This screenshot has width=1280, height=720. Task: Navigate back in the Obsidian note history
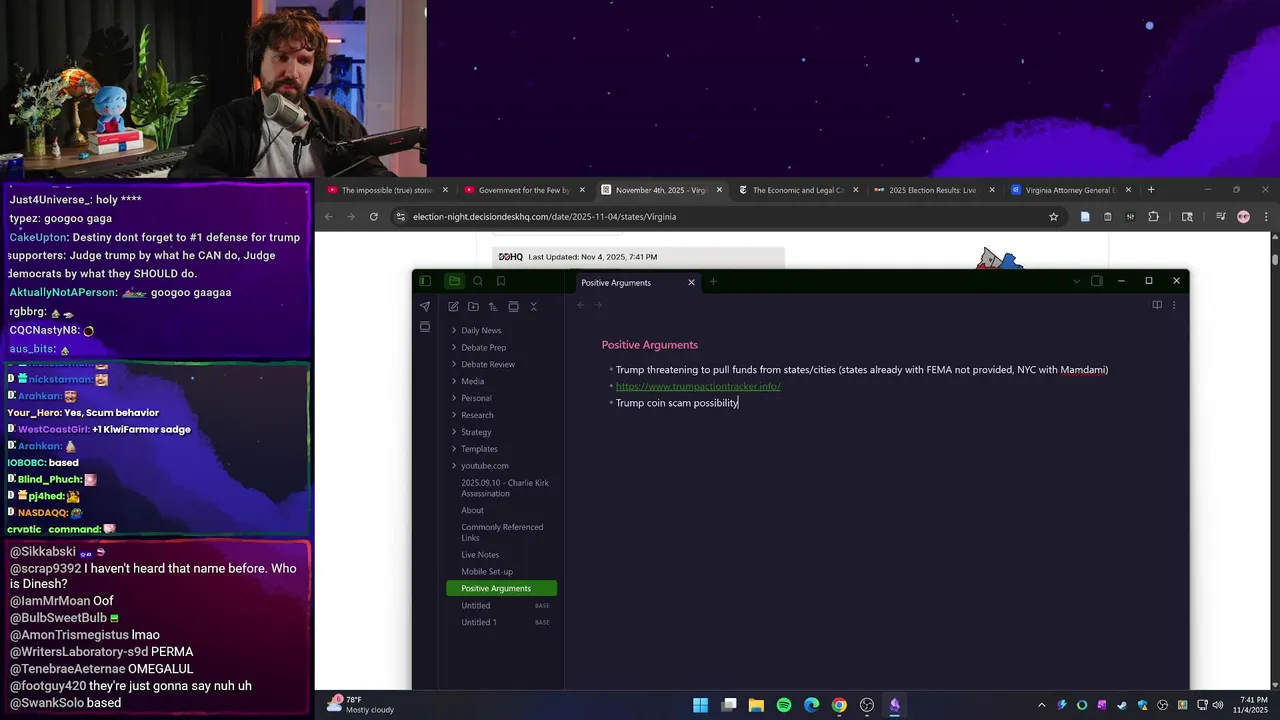(x=581, y=305)
